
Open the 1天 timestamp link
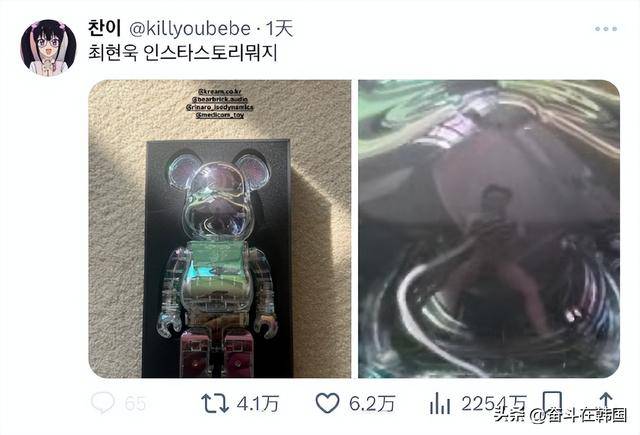point(280,29)
